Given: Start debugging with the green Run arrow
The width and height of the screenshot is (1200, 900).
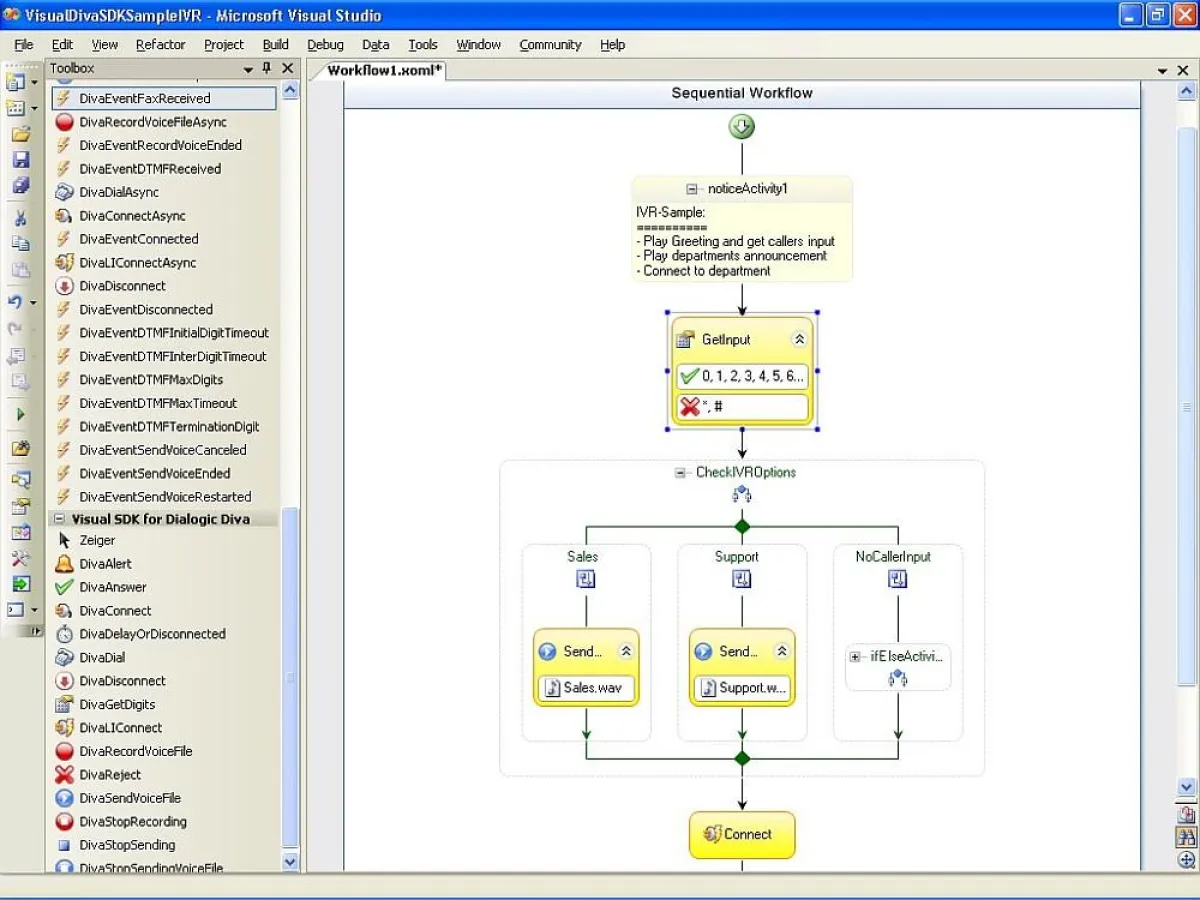Looking at the screenshot, I should tap(22, 414).
